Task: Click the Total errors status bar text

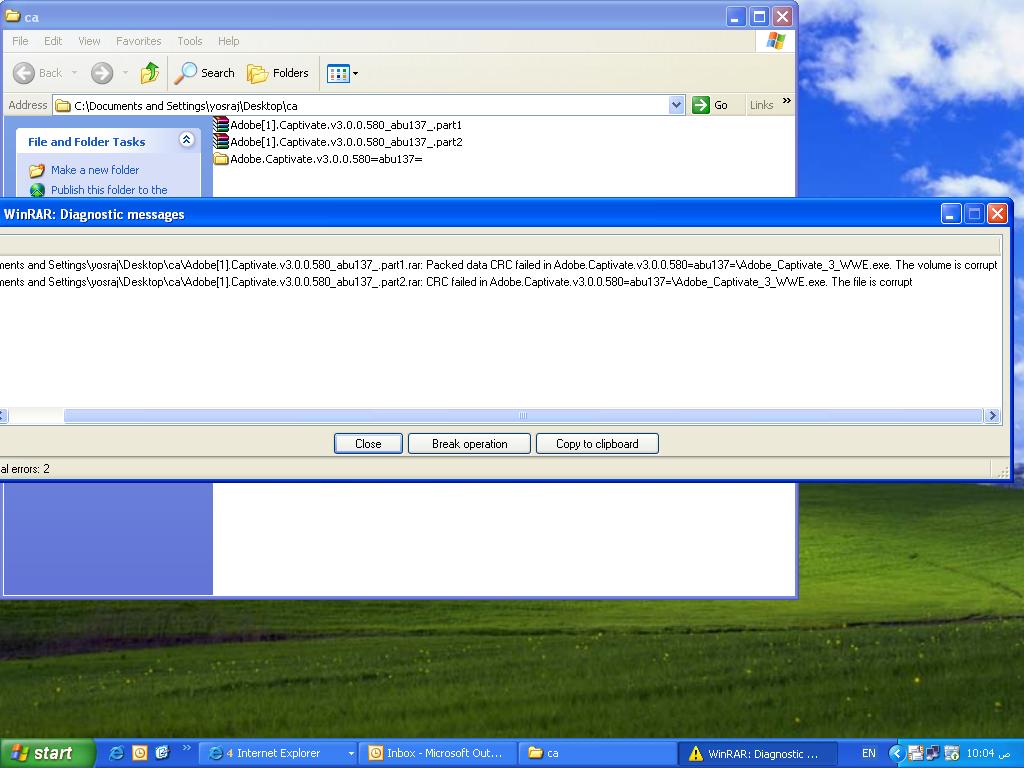Action: pos(25,469)
